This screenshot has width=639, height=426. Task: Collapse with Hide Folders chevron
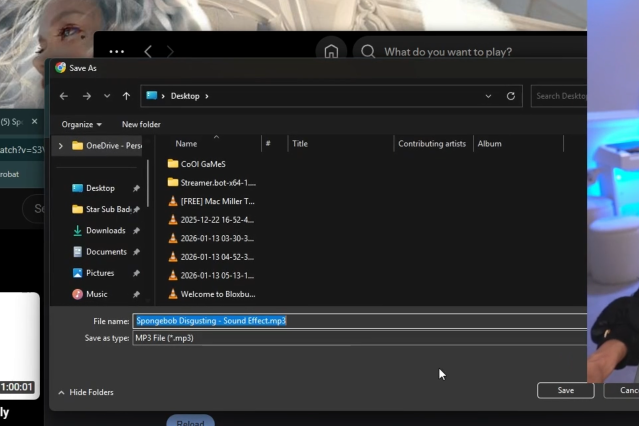pyautogui.click(x=61, y=392)
